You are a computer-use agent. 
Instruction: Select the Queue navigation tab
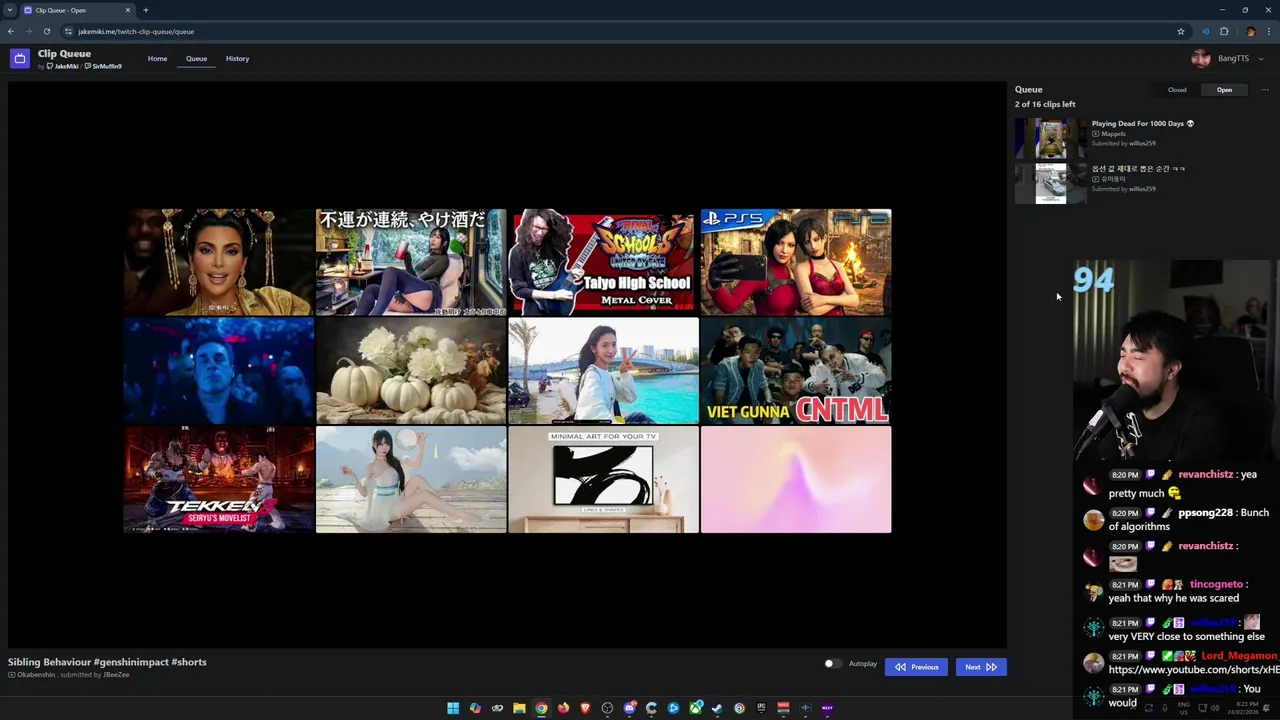point(196,58)
